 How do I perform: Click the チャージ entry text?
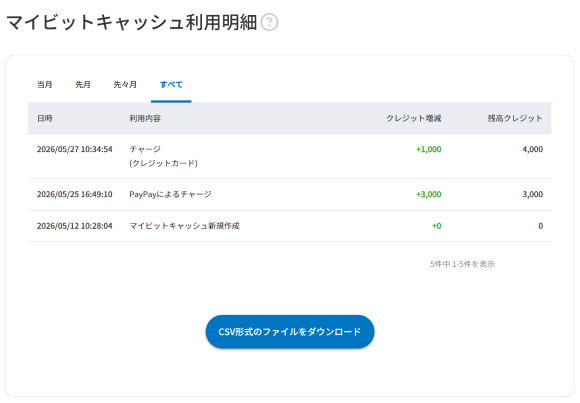(x=145, y=149)
